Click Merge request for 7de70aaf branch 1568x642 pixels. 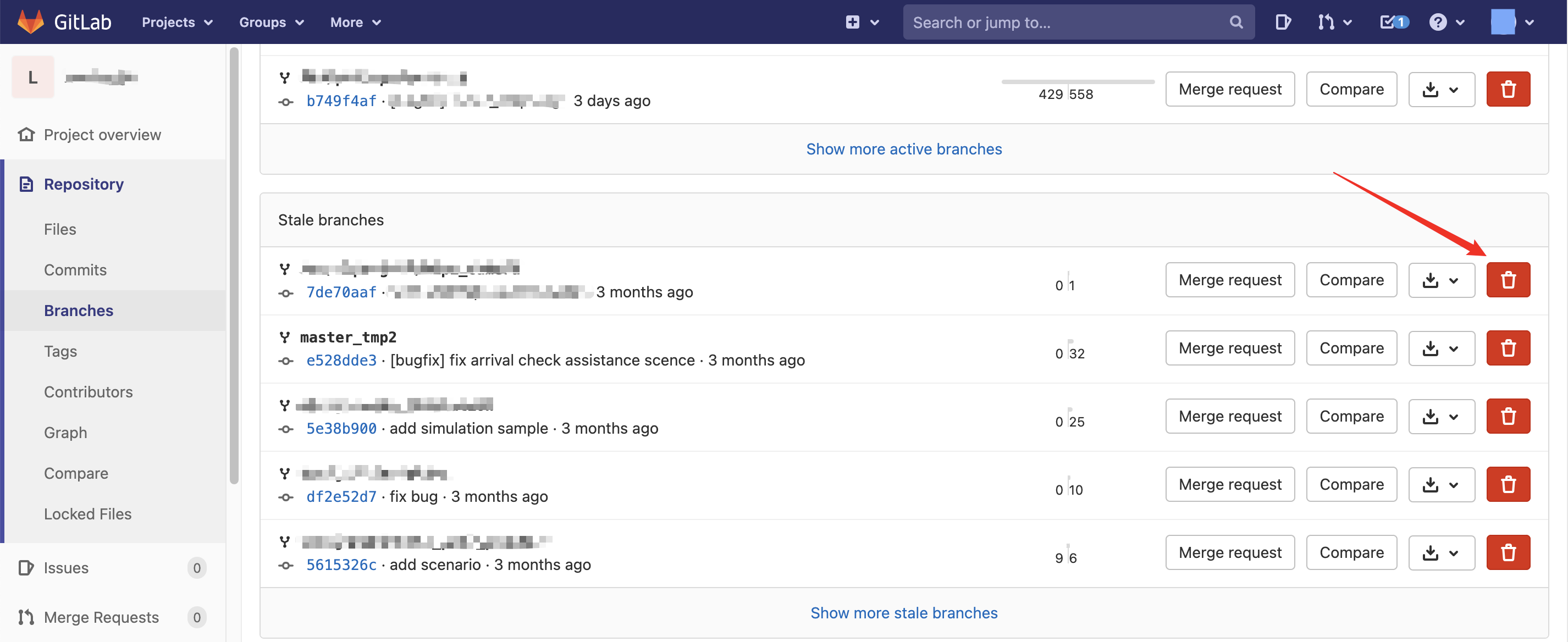click(1230, 280)
